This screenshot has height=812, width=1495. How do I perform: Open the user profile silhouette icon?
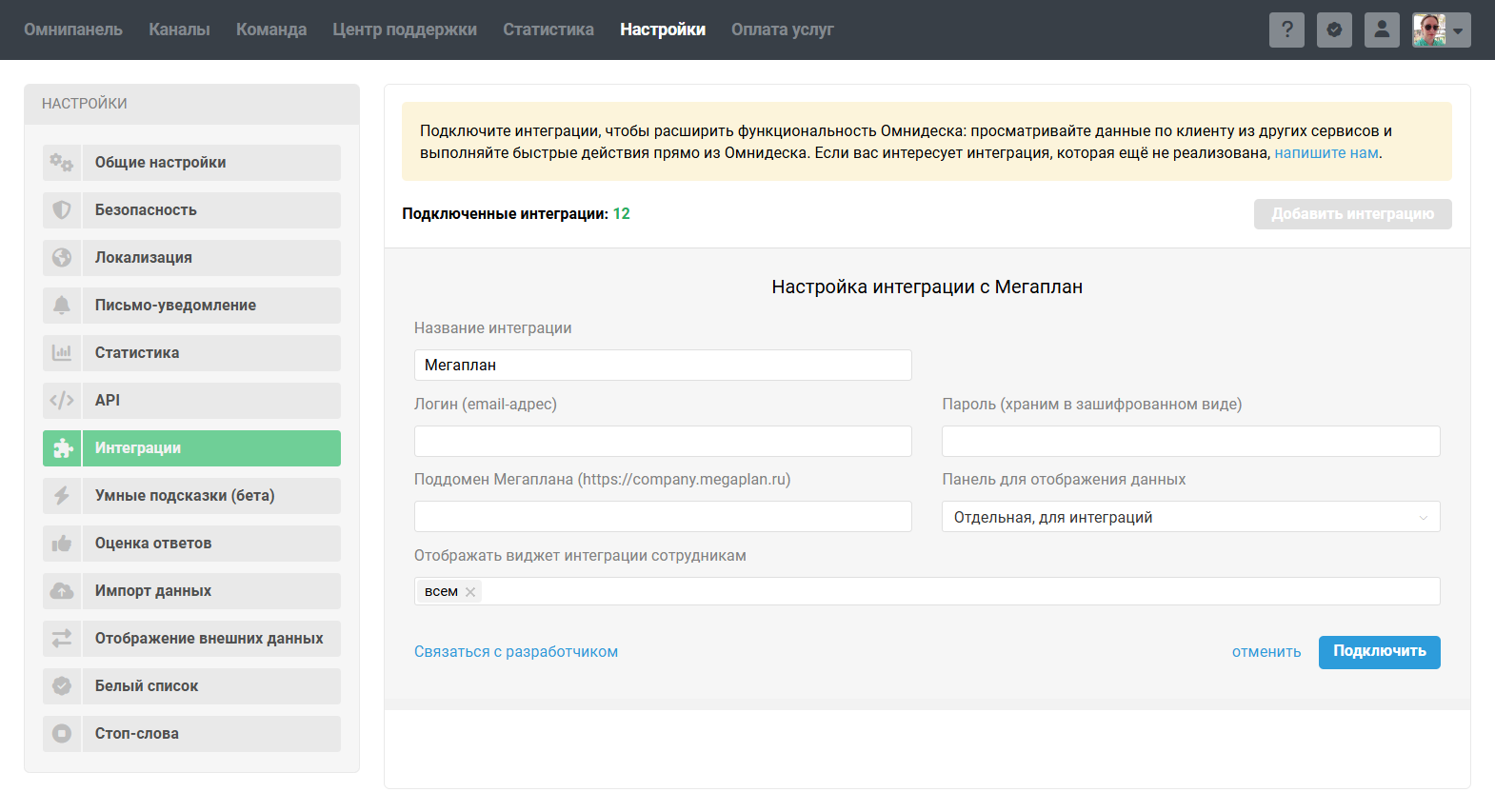pyautogui.click(x=1382, y=30)
